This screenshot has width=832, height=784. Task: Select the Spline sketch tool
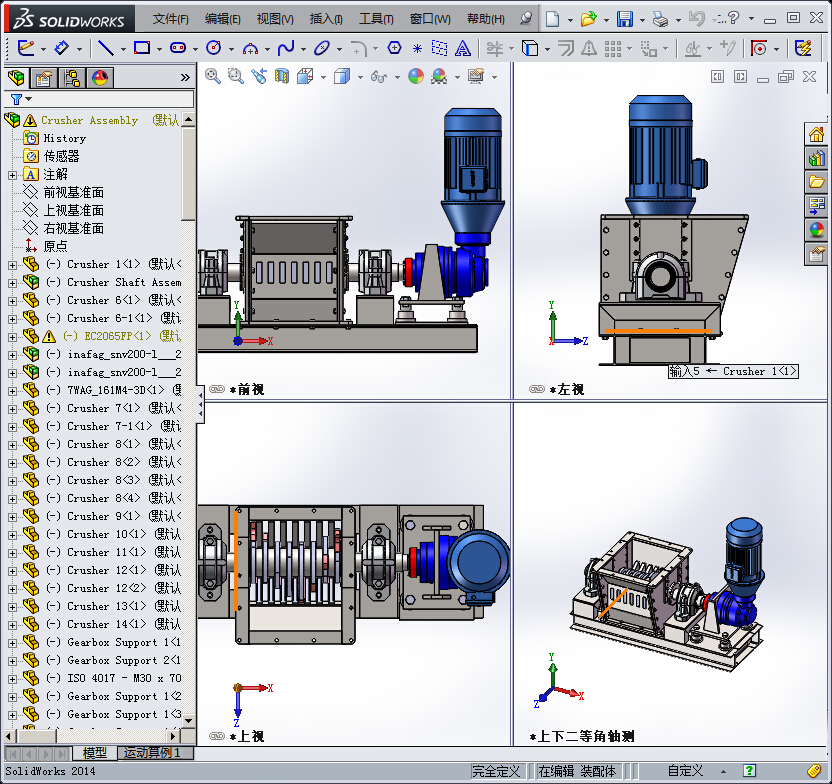tap(286, 48)
